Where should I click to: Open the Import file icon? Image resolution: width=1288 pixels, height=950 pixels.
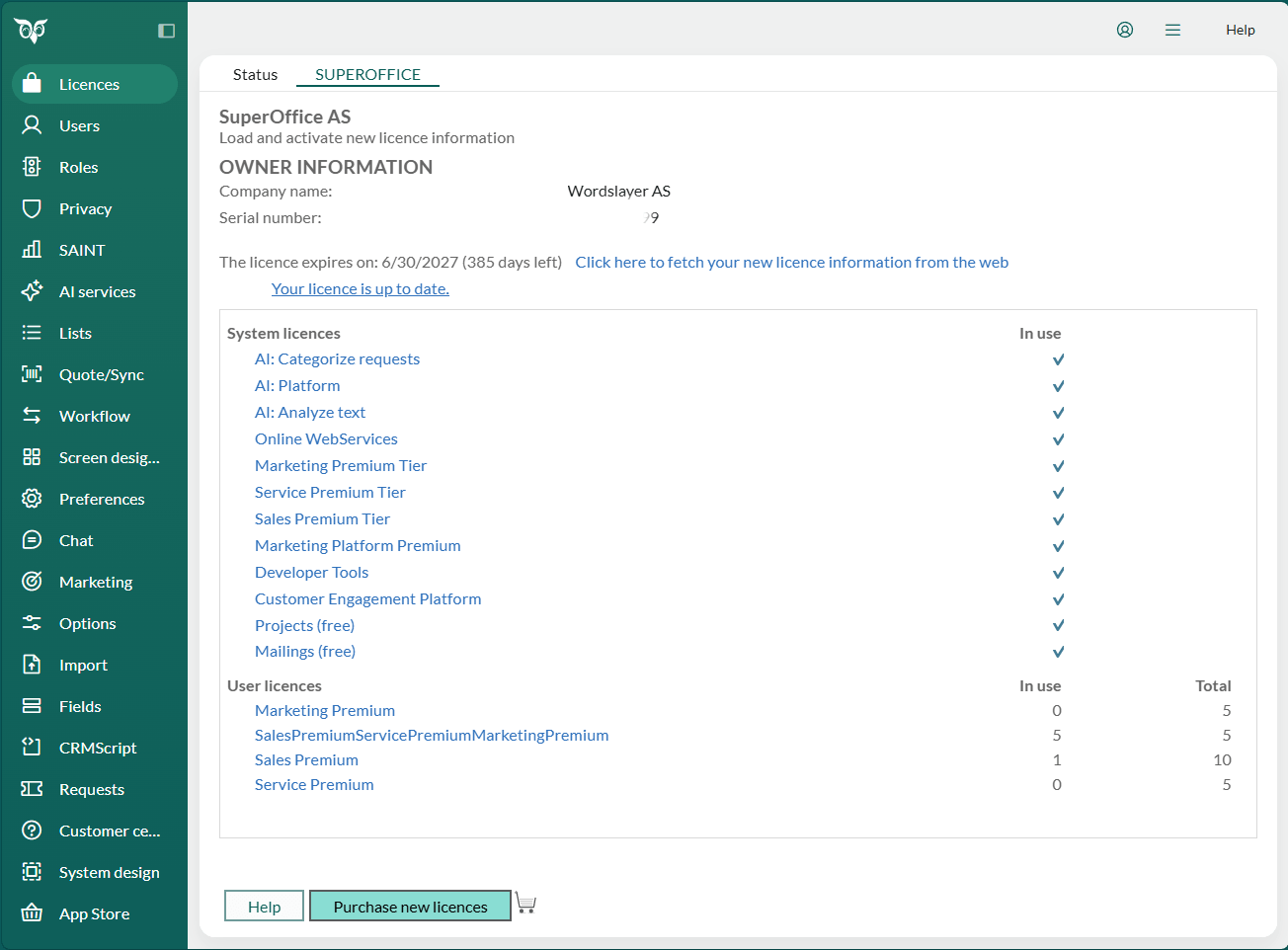click(x=32, y=665)
